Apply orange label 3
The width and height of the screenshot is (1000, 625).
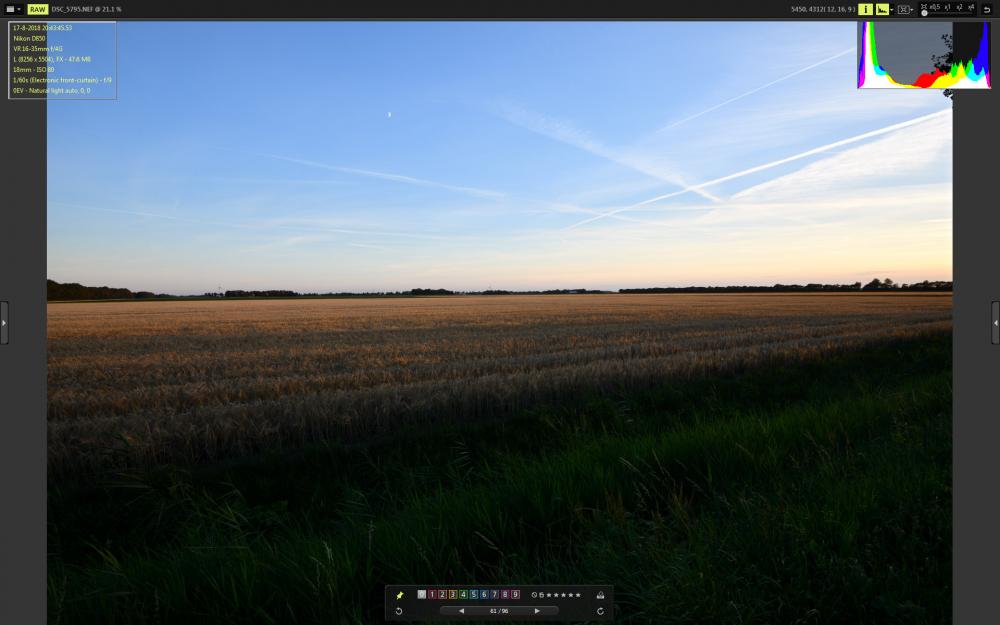click(453, 594)
